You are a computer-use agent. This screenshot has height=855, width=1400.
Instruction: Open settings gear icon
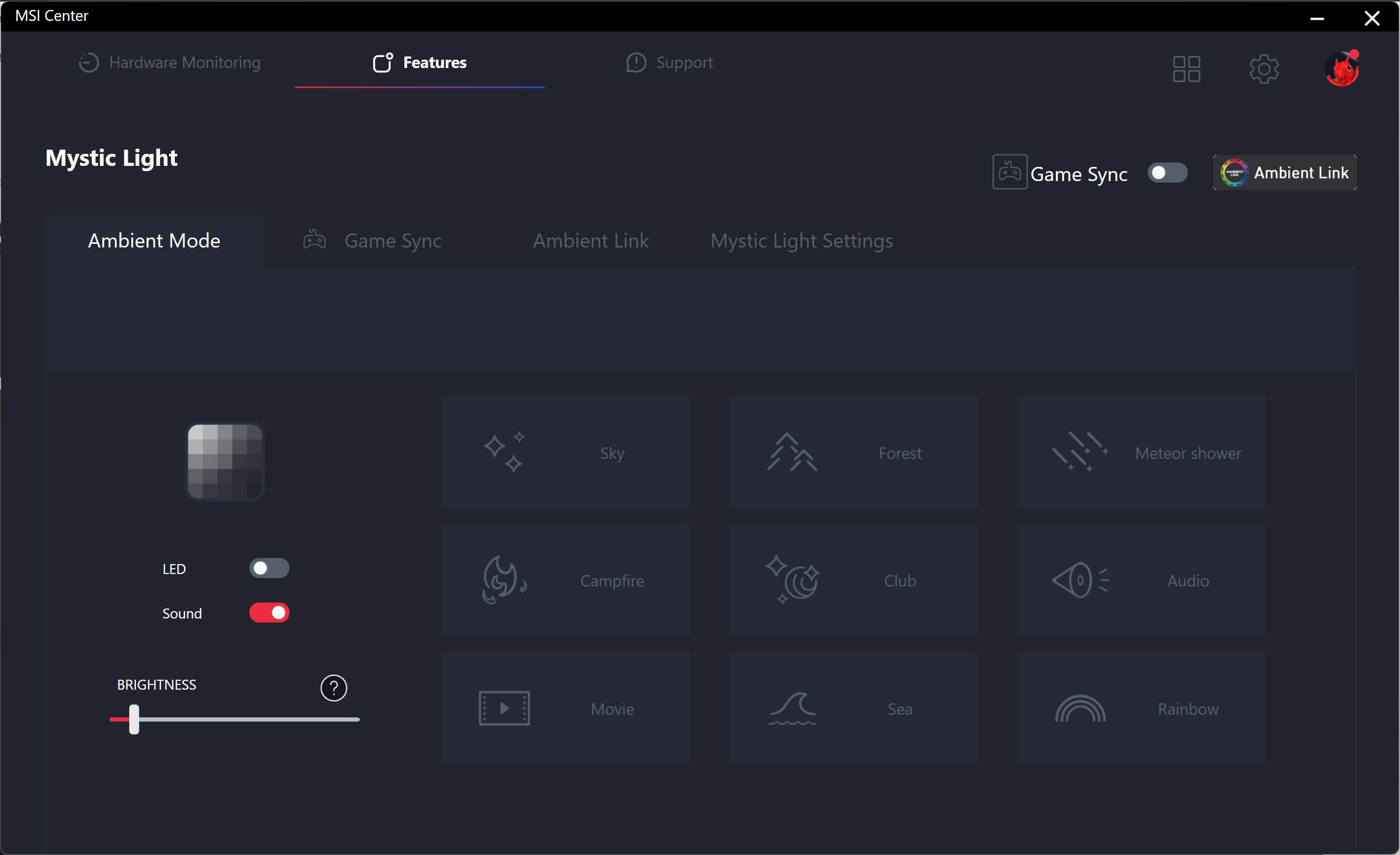pos(1263,69)
